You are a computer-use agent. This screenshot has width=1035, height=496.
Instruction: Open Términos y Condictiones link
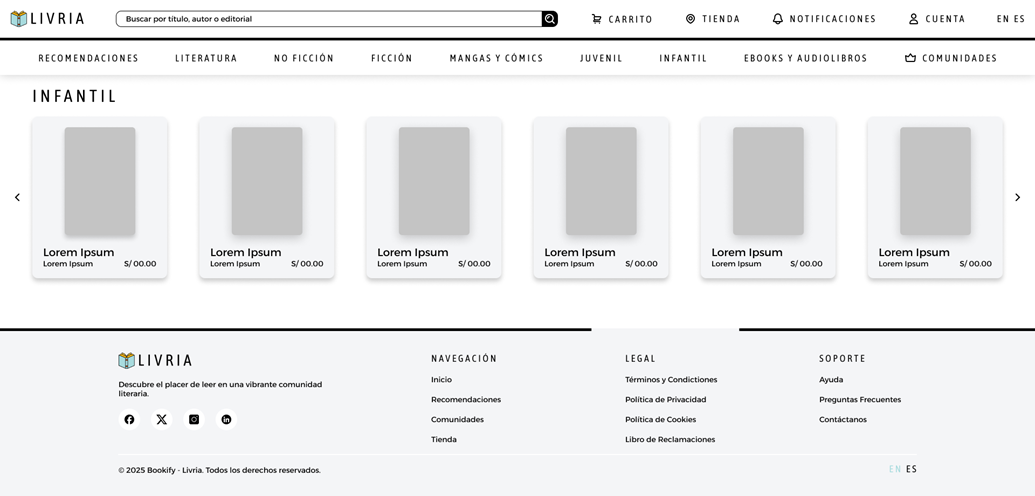tap(671, 380)
